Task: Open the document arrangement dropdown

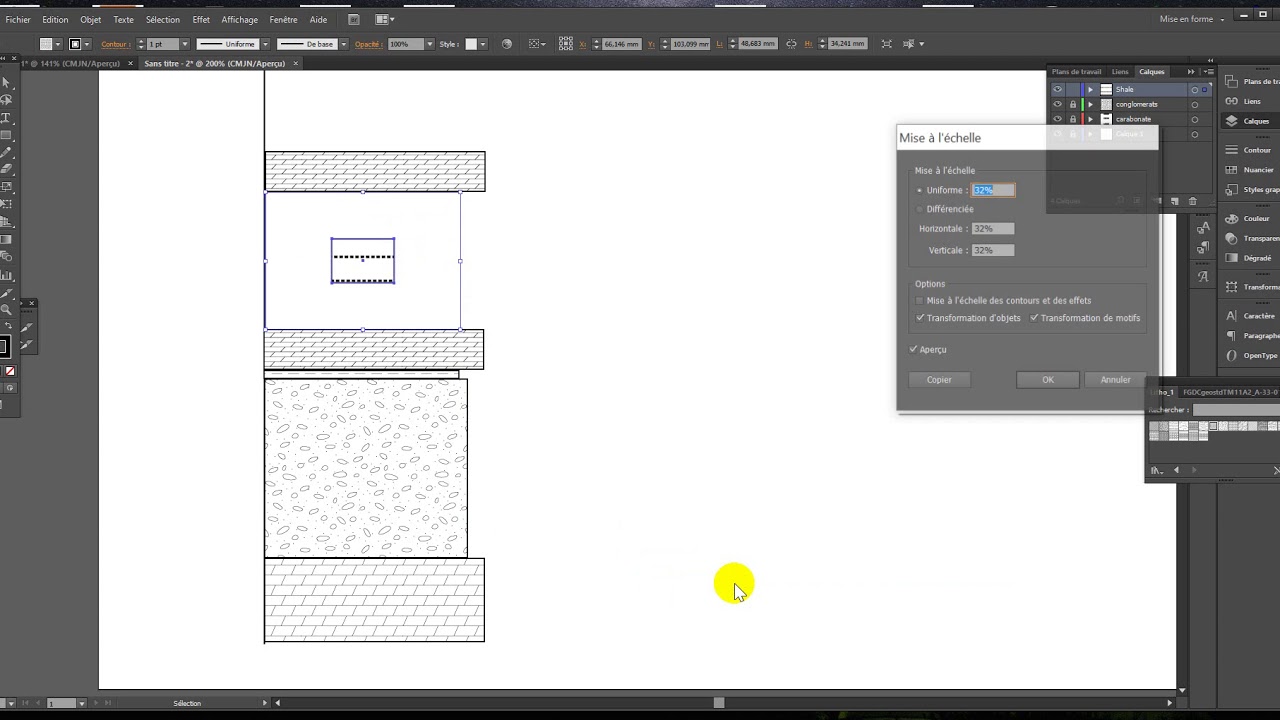Action: 385,19
